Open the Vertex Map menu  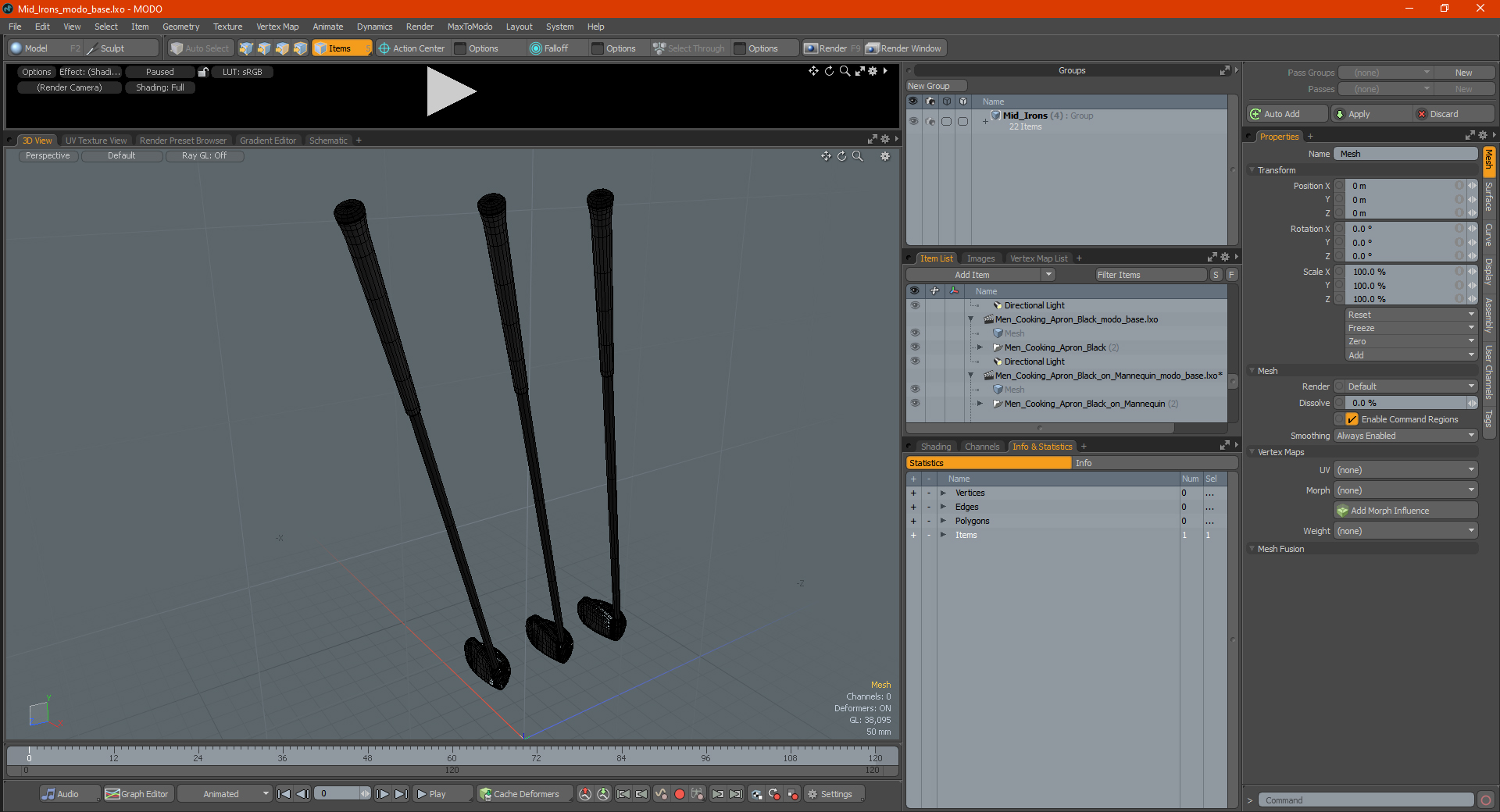[x=277, y=27]
